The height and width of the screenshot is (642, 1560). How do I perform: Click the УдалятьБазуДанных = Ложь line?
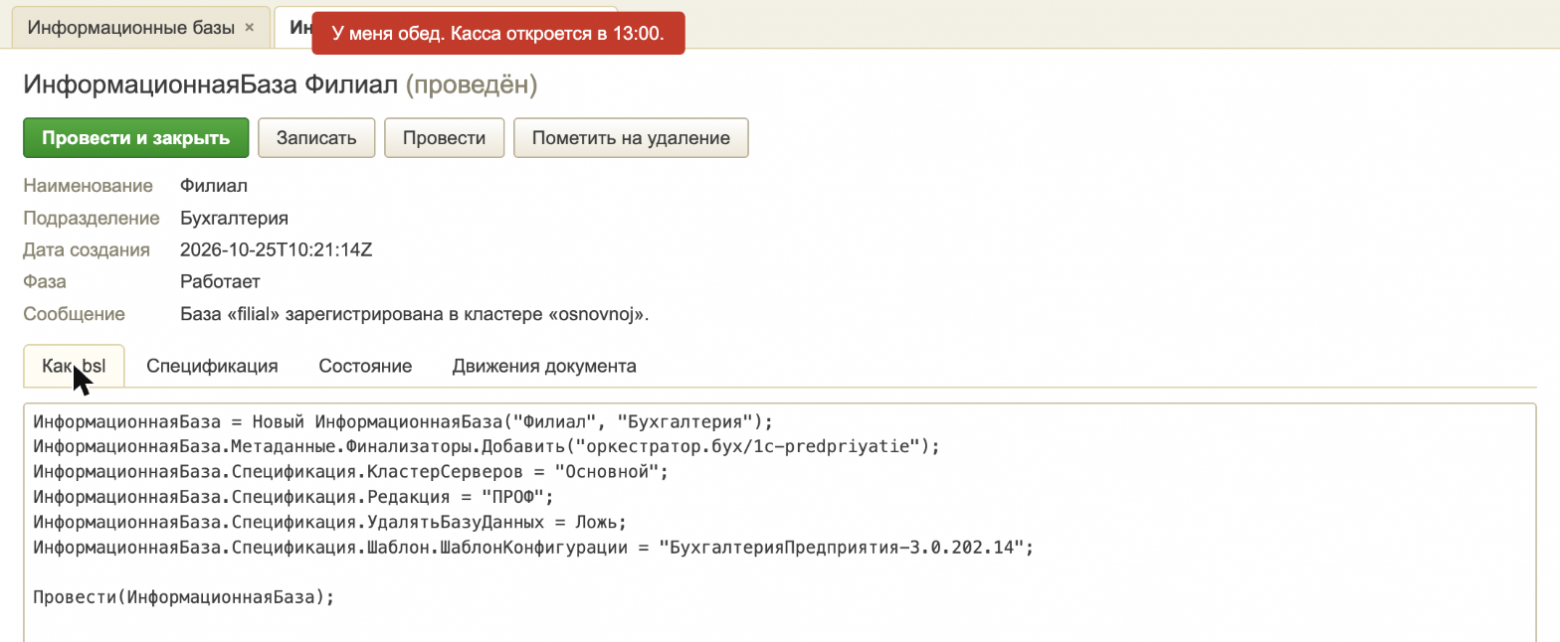pyautogui.click(x=330, y=522)
